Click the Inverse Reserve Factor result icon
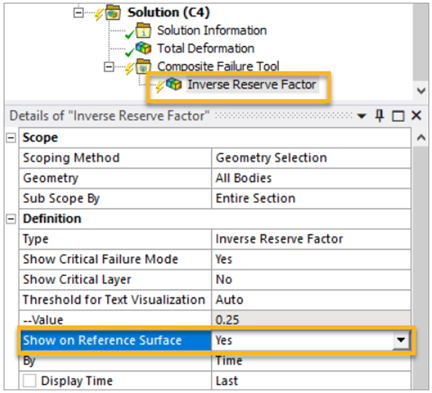 (174, 84)
